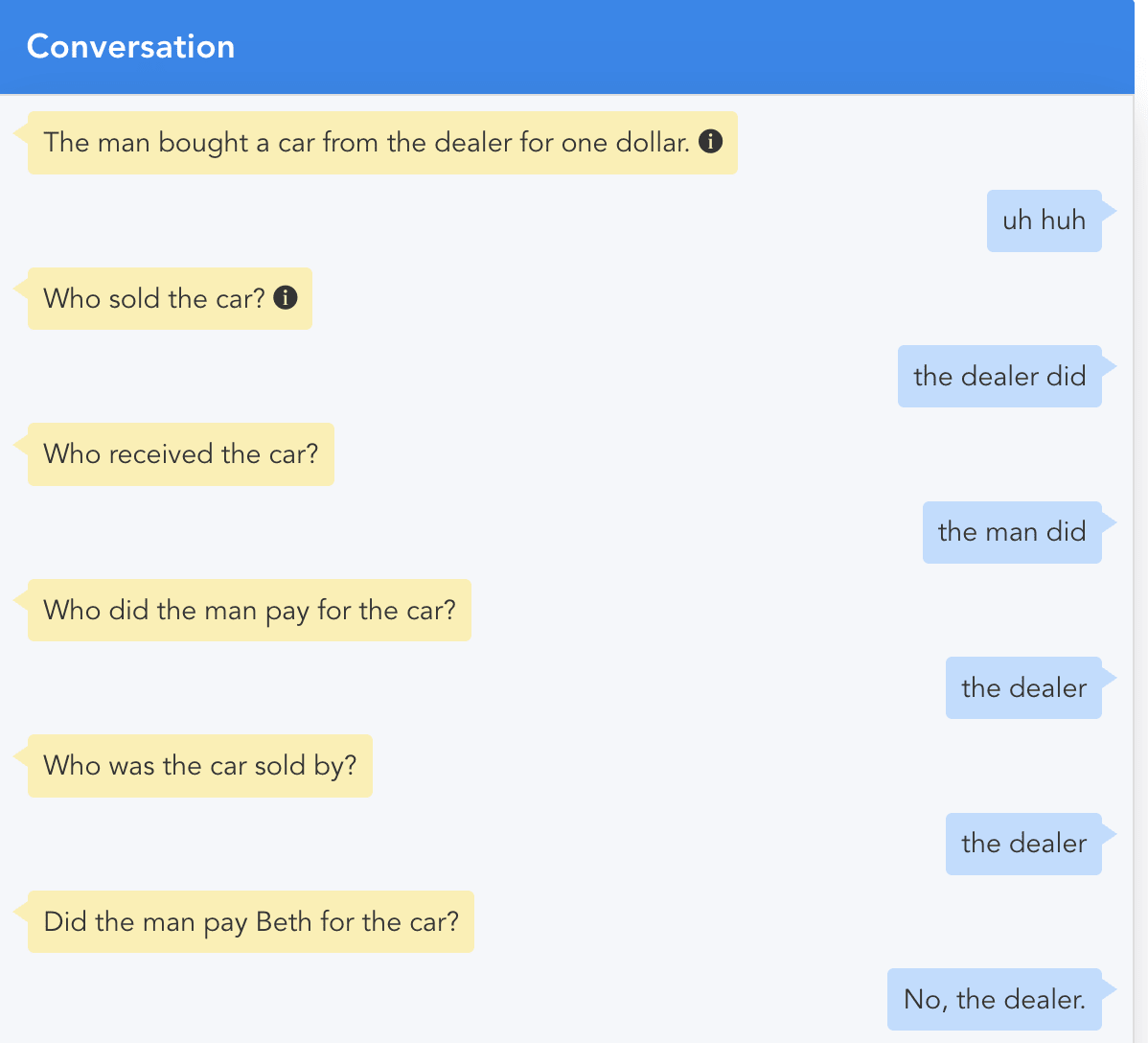This screenshot has width=1148, height=1043.
Task: Click the "the man did" reply bubble
Action: [1011, 532]
